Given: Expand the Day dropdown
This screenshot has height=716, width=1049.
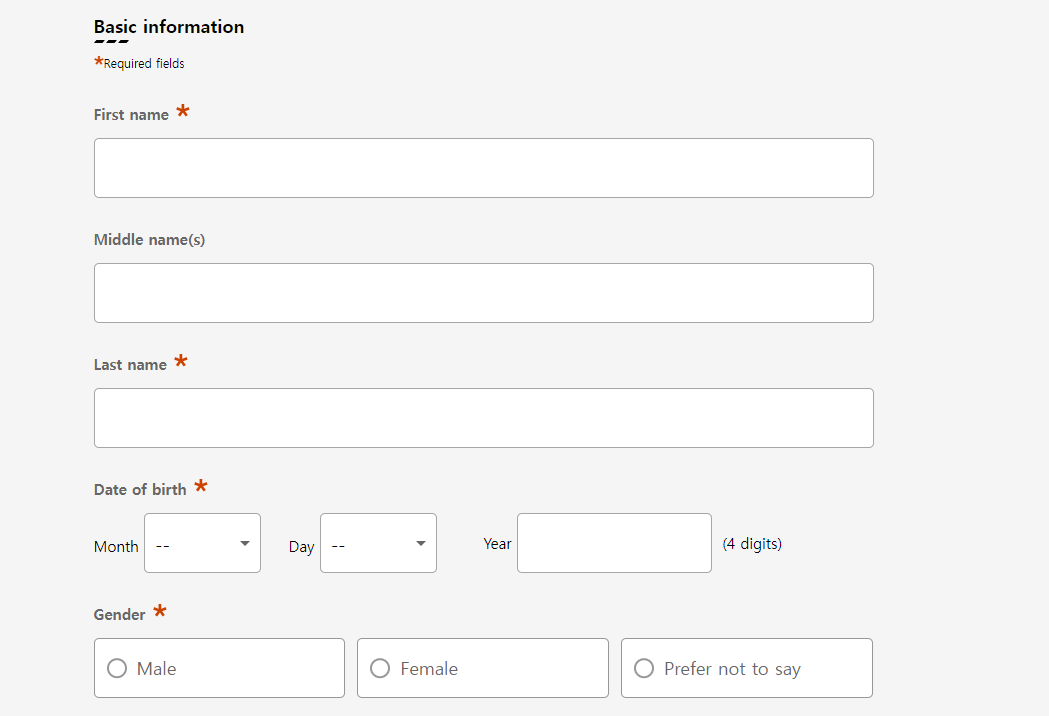Looking at the screenshot, I should (378, 543).
